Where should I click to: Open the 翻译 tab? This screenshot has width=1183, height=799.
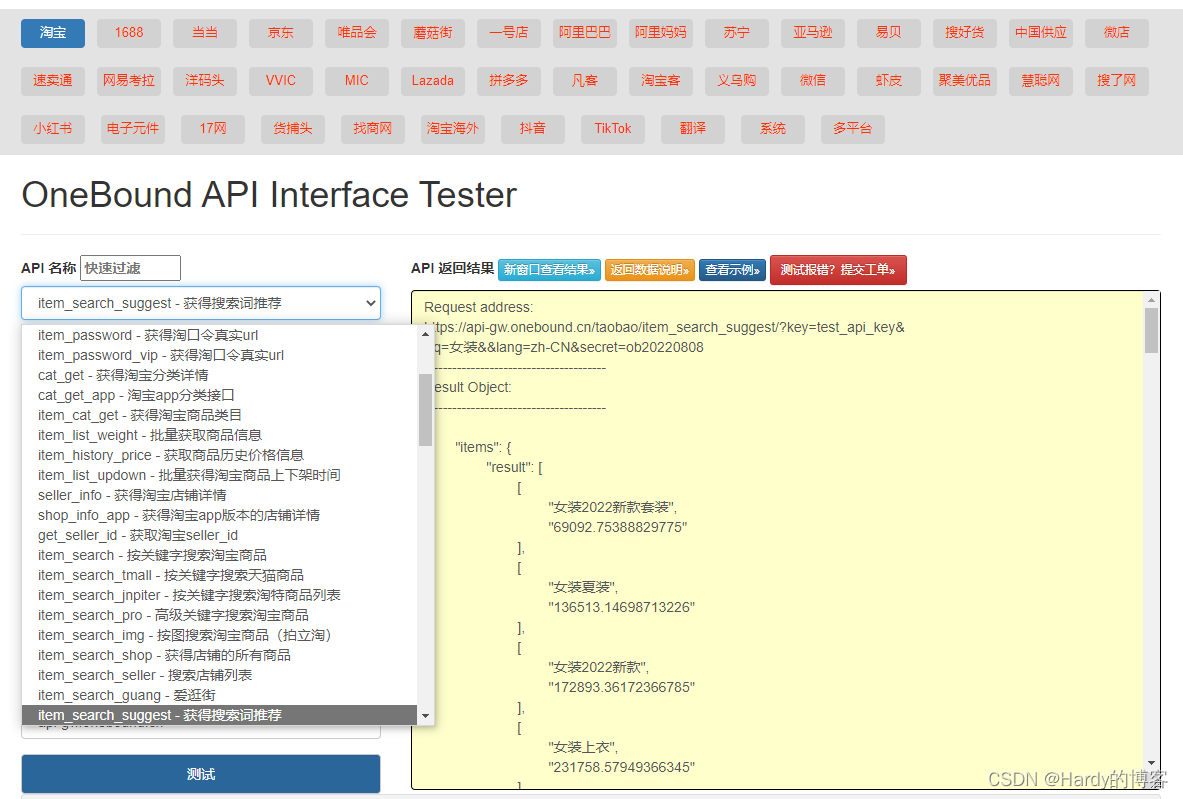tap(693, 129)
